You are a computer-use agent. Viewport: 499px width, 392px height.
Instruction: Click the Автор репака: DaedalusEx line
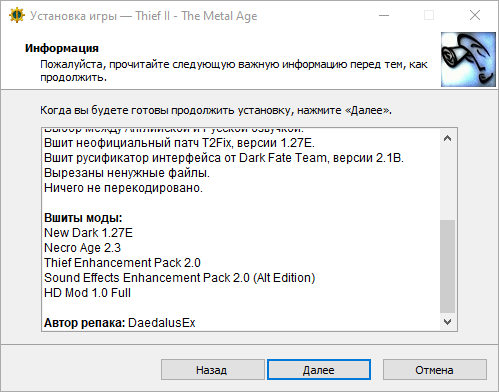(120, 323)
